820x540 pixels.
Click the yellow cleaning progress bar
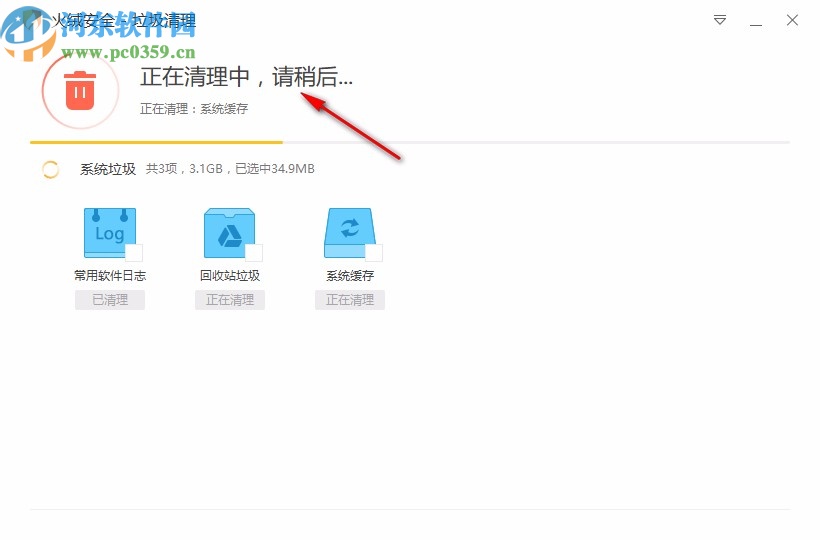pyautogui.click(x=156, y=142)
